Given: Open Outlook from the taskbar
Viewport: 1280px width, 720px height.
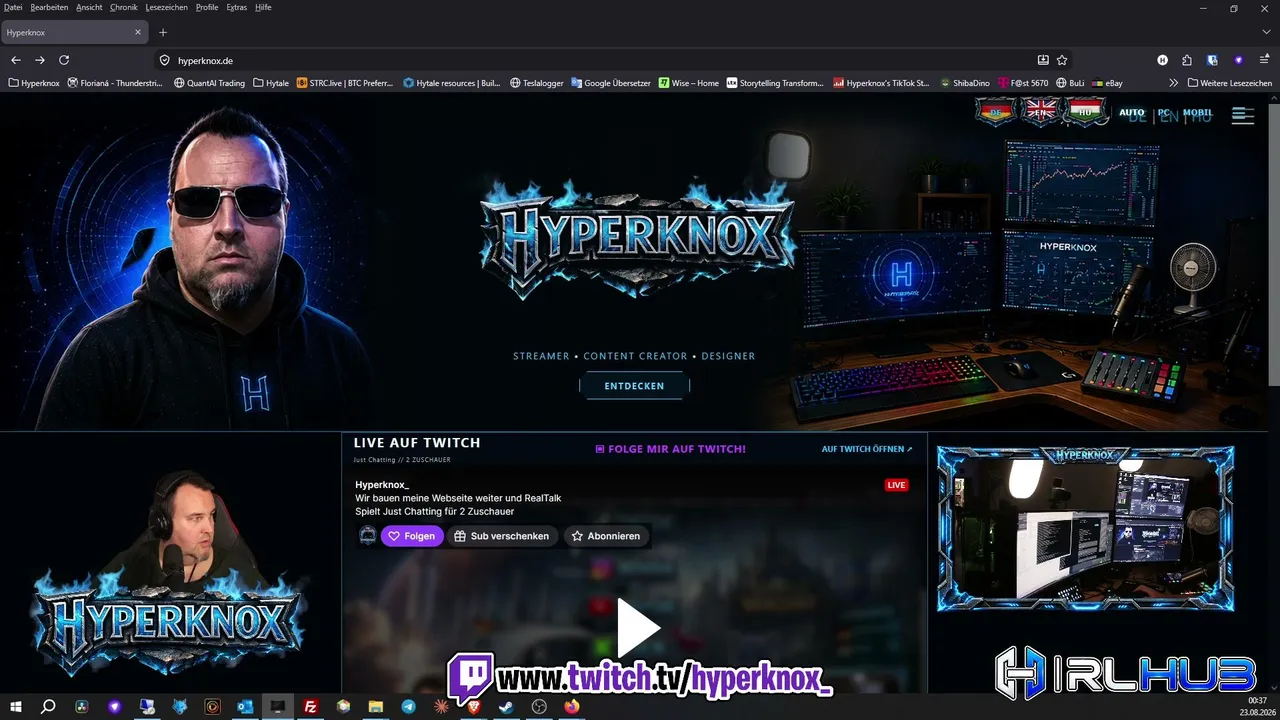Looking at the screenshot, I should 245,707.
